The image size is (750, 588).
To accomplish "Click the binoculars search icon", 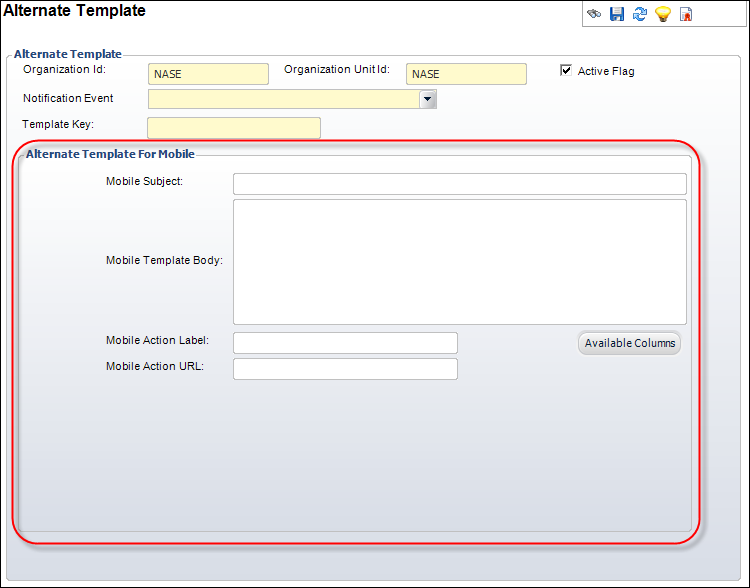I will (x=594, y=14).
